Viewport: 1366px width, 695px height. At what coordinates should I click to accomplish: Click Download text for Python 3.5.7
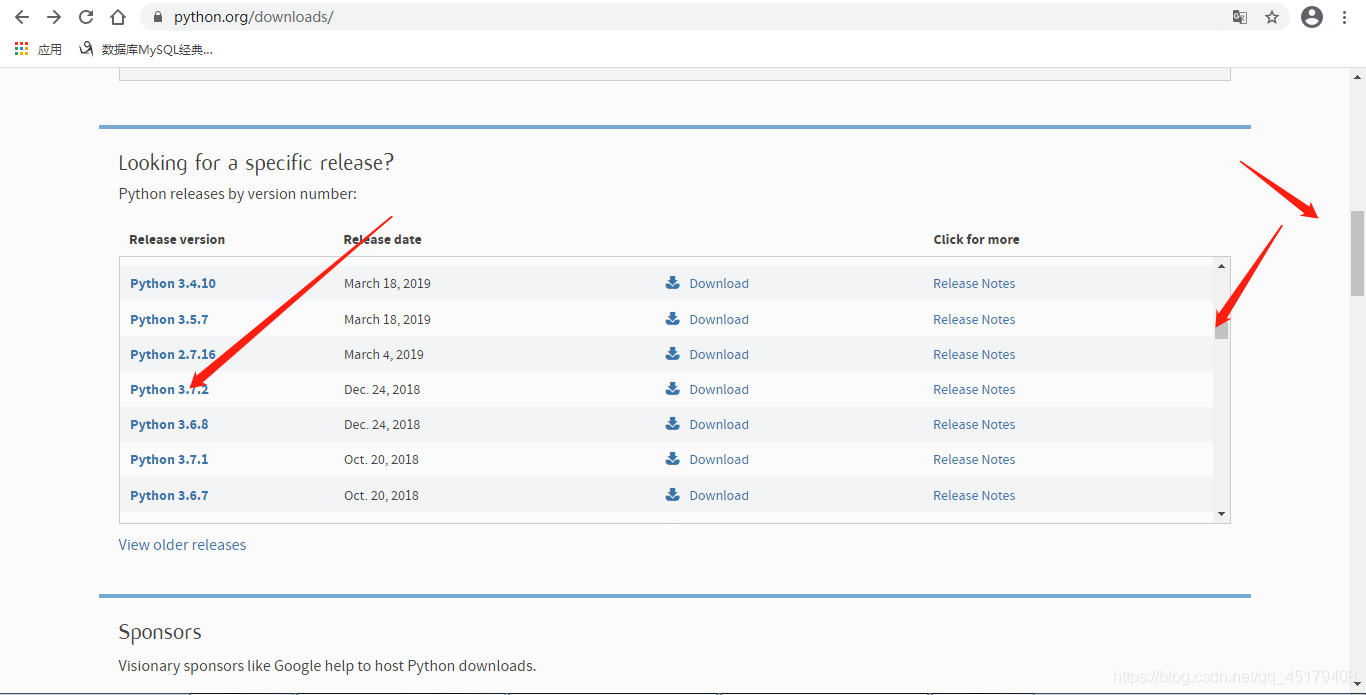719,320
